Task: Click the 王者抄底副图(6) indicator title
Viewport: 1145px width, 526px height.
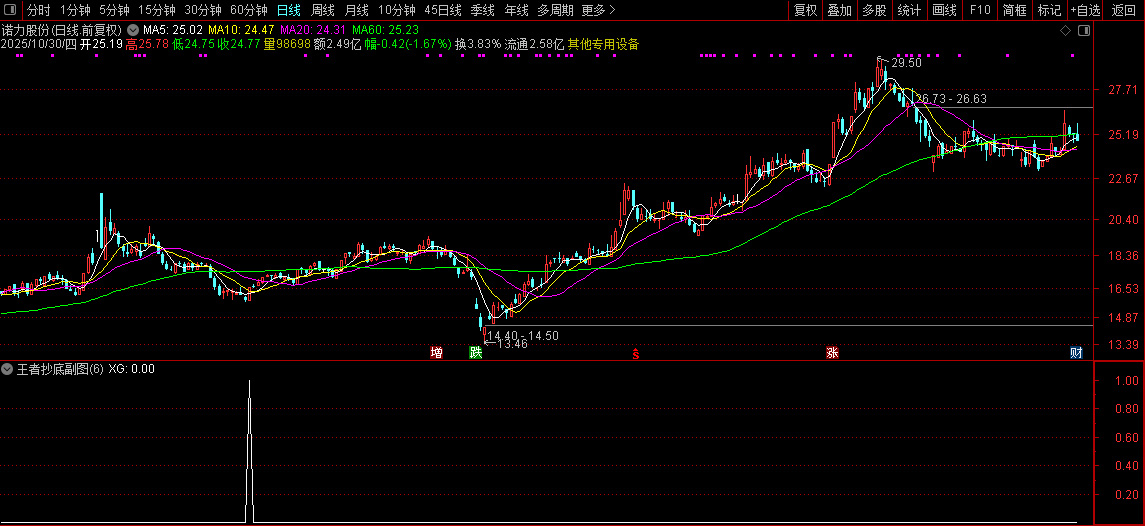Action: click(x=61, y=369)
